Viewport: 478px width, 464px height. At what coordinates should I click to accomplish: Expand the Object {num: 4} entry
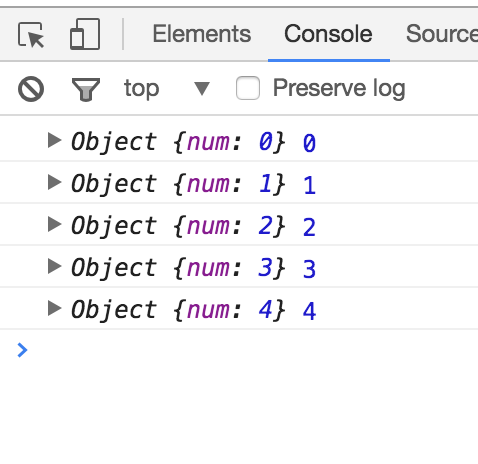[54, 308]
